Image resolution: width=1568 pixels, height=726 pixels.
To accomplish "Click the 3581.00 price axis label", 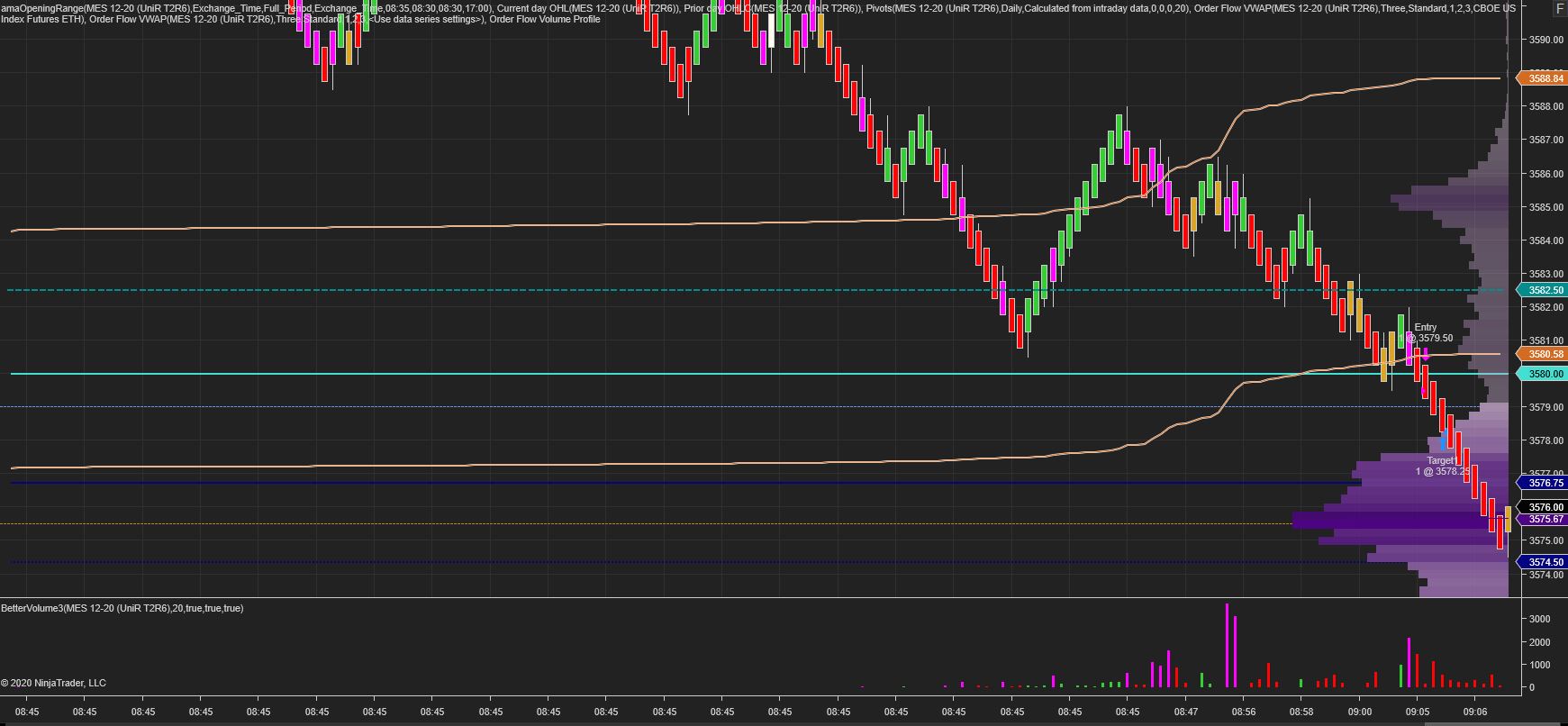I will pyautogui.click(x=1545, y=340).
